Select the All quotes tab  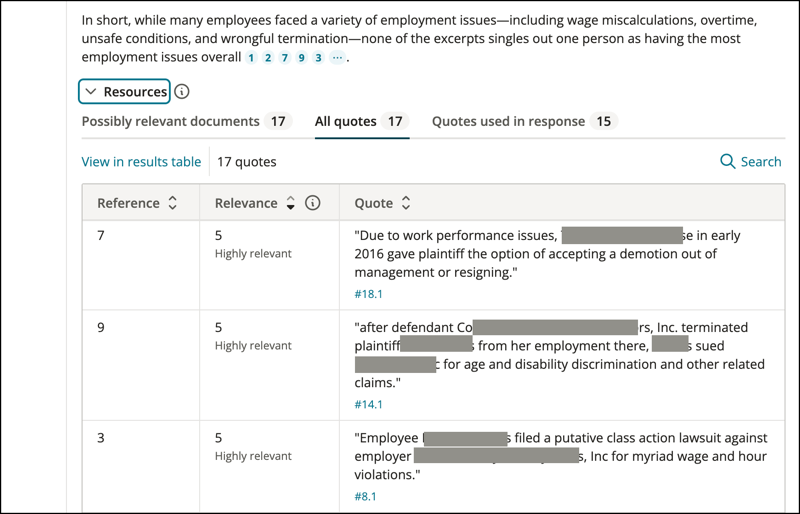(x=362, y=121)
